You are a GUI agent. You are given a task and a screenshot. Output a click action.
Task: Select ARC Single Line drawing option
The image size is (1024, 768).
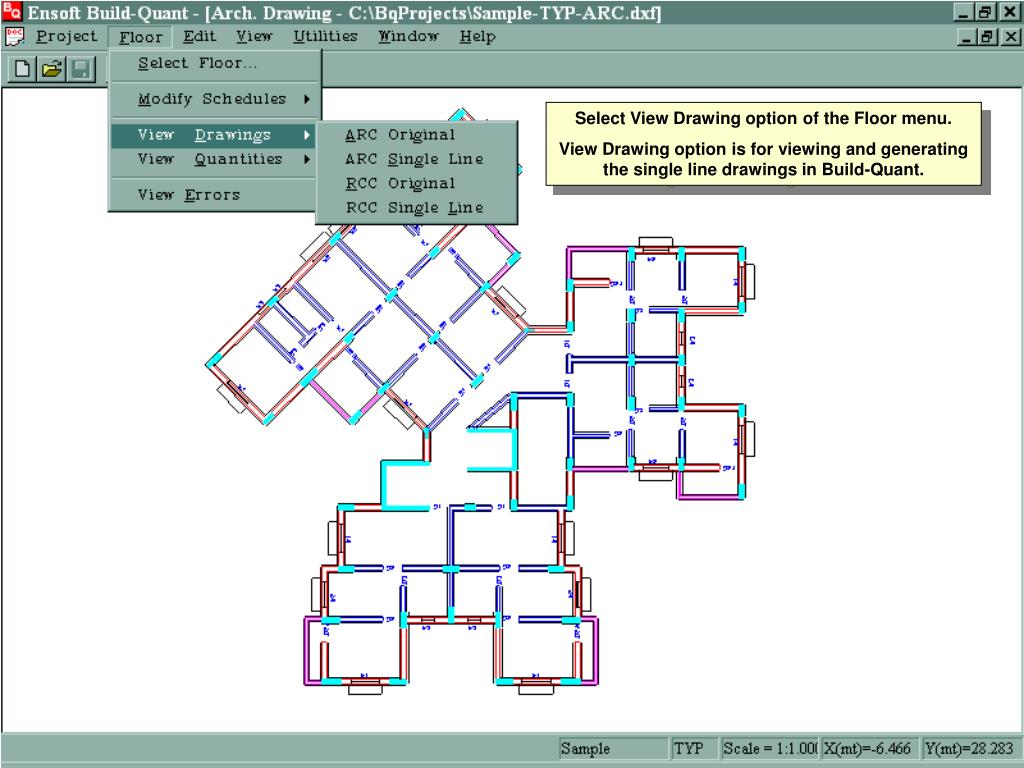[x=414, y=159]
